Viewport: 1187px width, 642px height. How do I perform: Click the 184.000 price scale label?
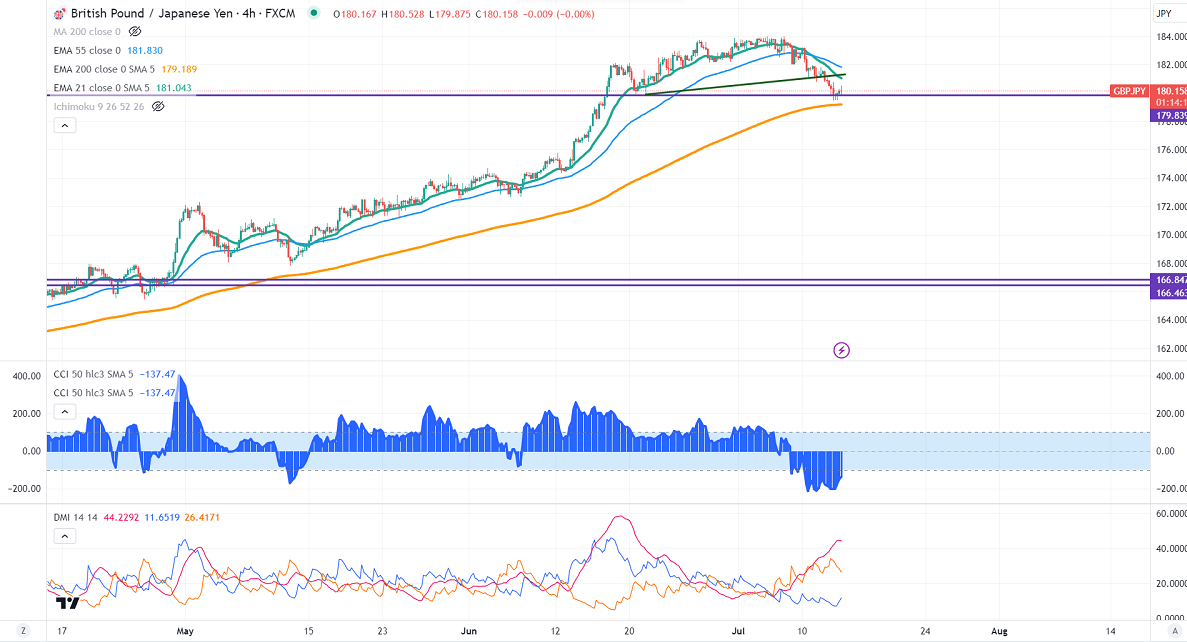[x=1170, y=36]
